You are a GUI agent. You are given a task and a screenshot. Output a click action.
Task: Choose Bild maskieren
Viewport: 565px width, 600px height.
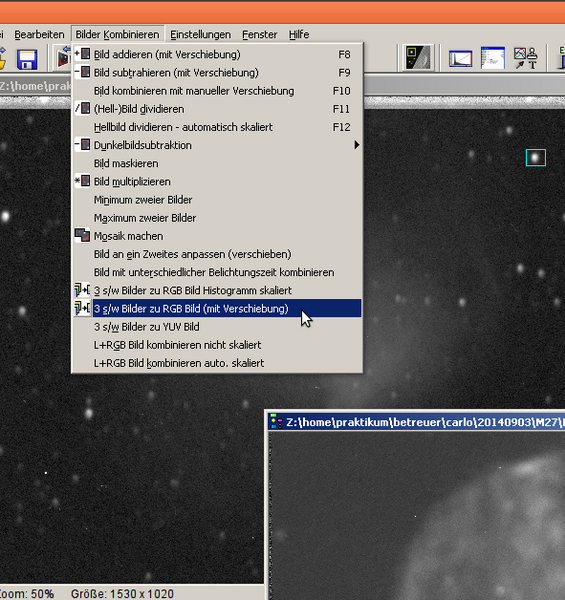217,163
